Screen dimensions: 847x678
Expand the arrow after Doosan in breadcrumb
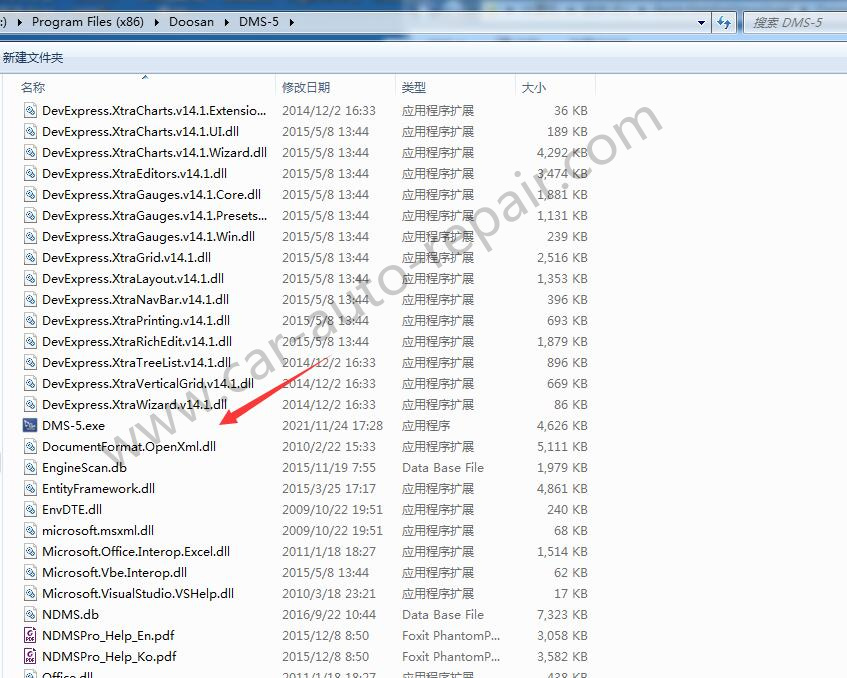[226, 22]
